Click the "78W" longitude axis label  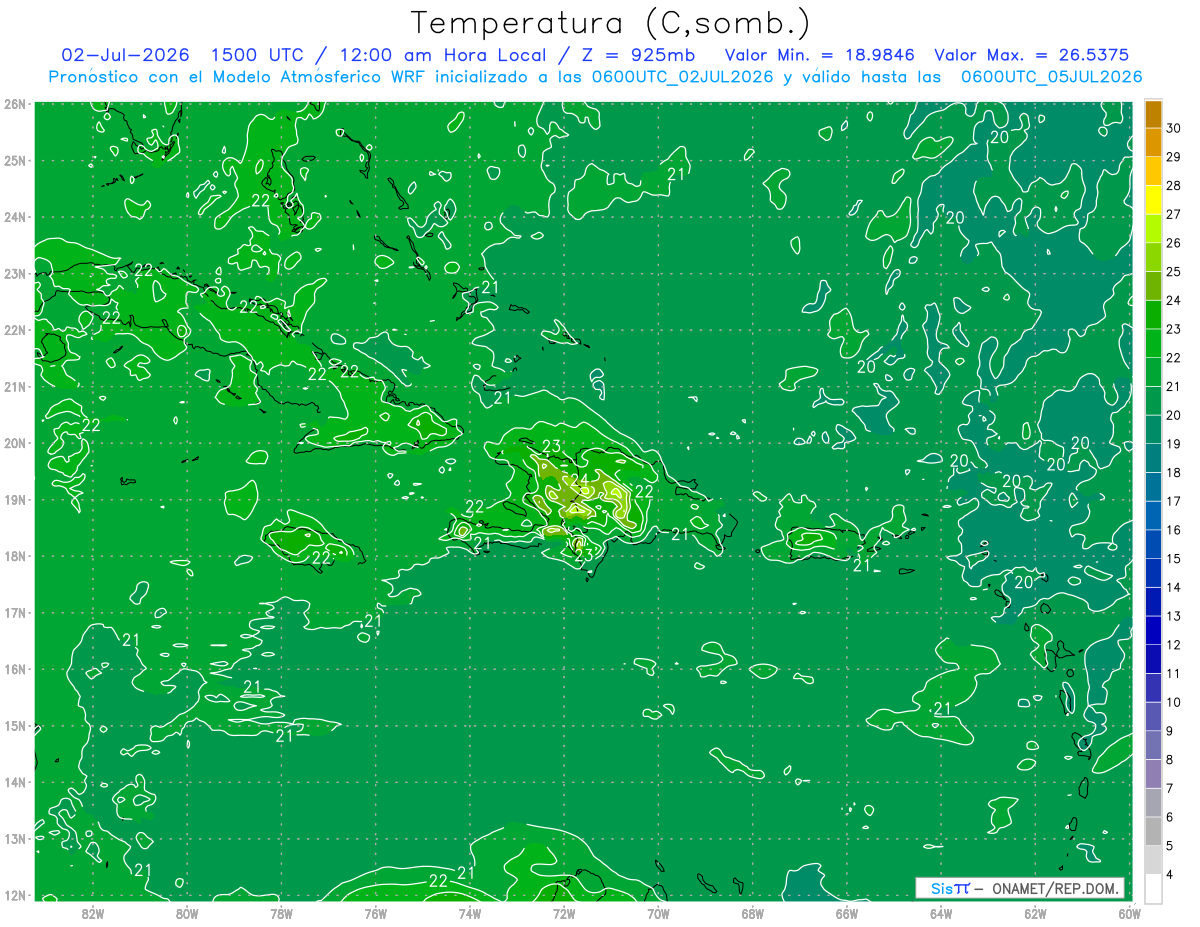tap(281, 913)
